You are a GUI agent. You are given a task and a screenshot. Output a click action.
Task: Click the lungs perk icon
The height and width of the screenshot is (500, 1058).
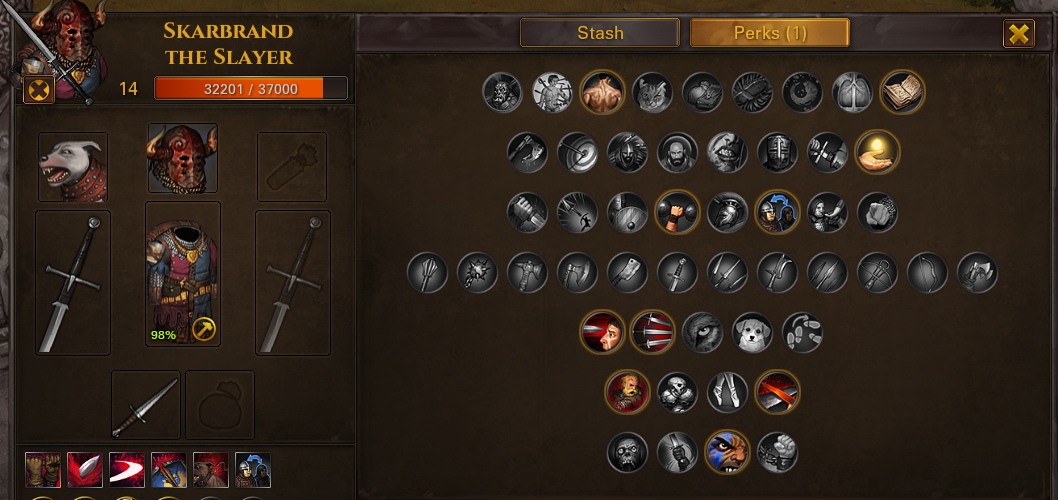(x=852, y=92)
